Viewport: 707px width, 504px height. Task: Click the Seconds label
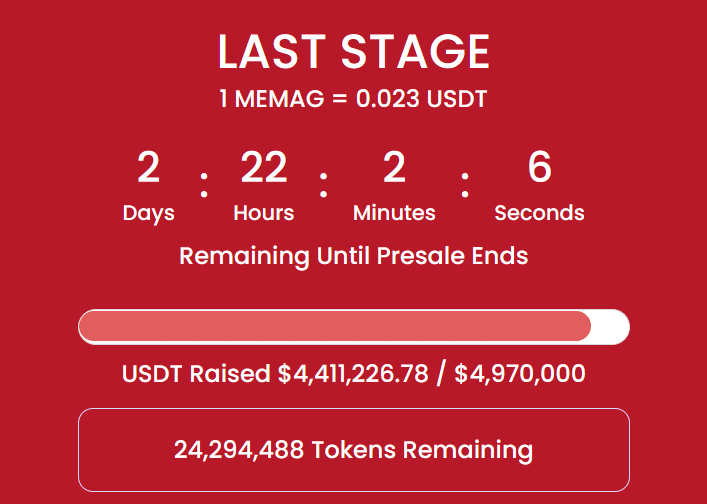(x=539, y=212)
